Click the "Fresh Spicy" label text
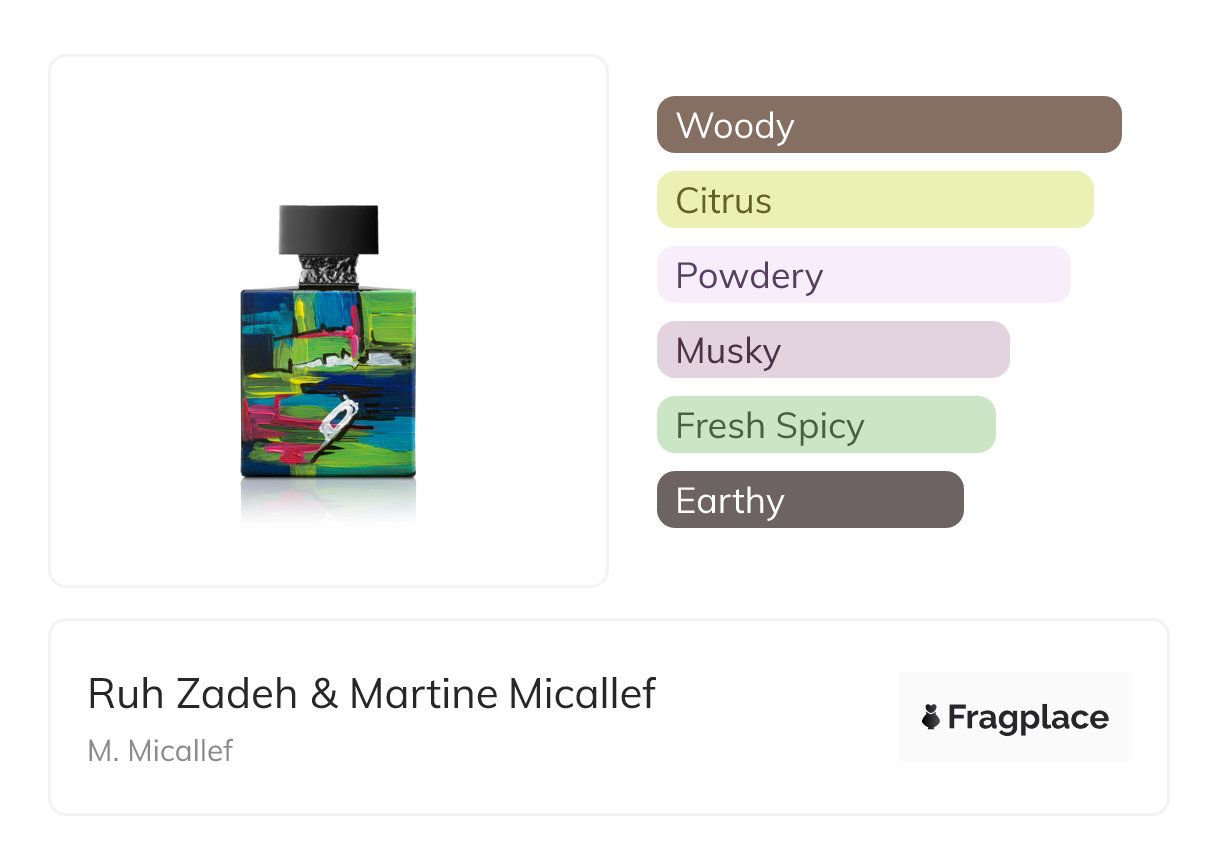 click(770, 426)
